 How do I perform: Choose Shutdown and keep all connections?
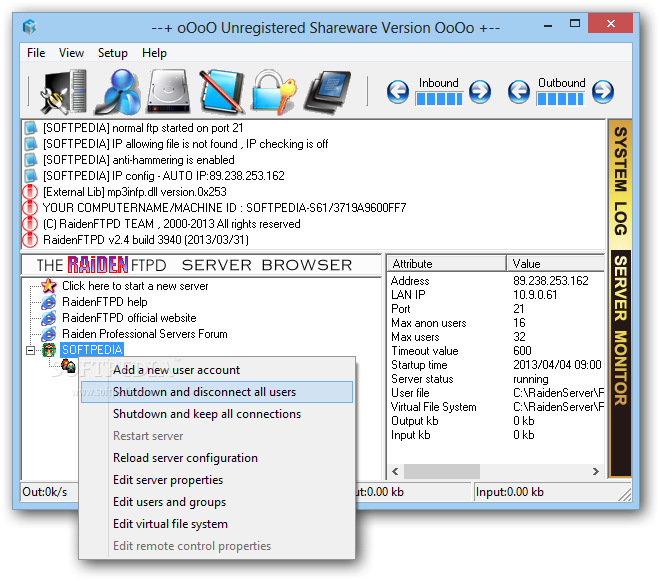217,414
